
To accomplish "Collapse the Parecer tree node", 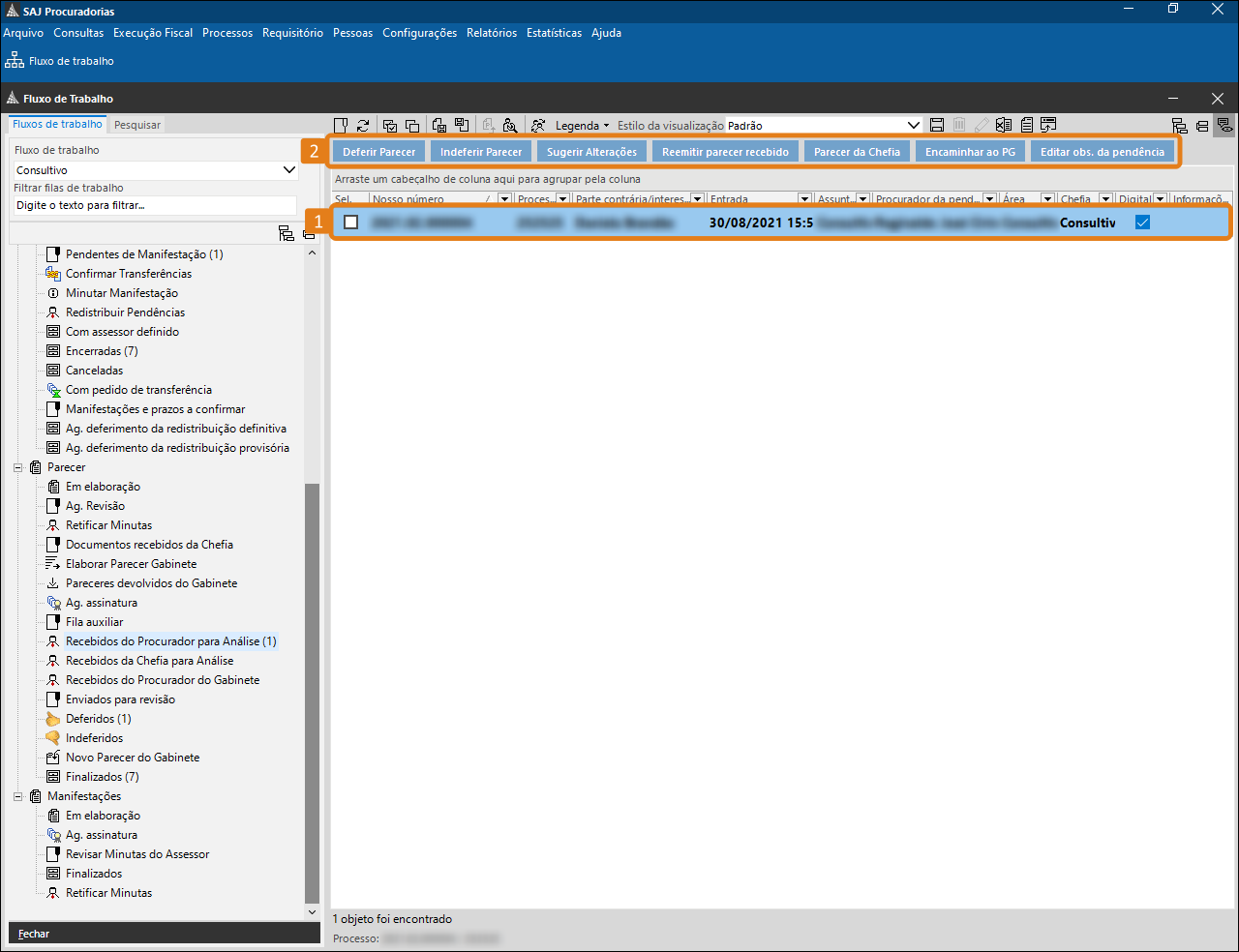I will [x=17, y=467].
